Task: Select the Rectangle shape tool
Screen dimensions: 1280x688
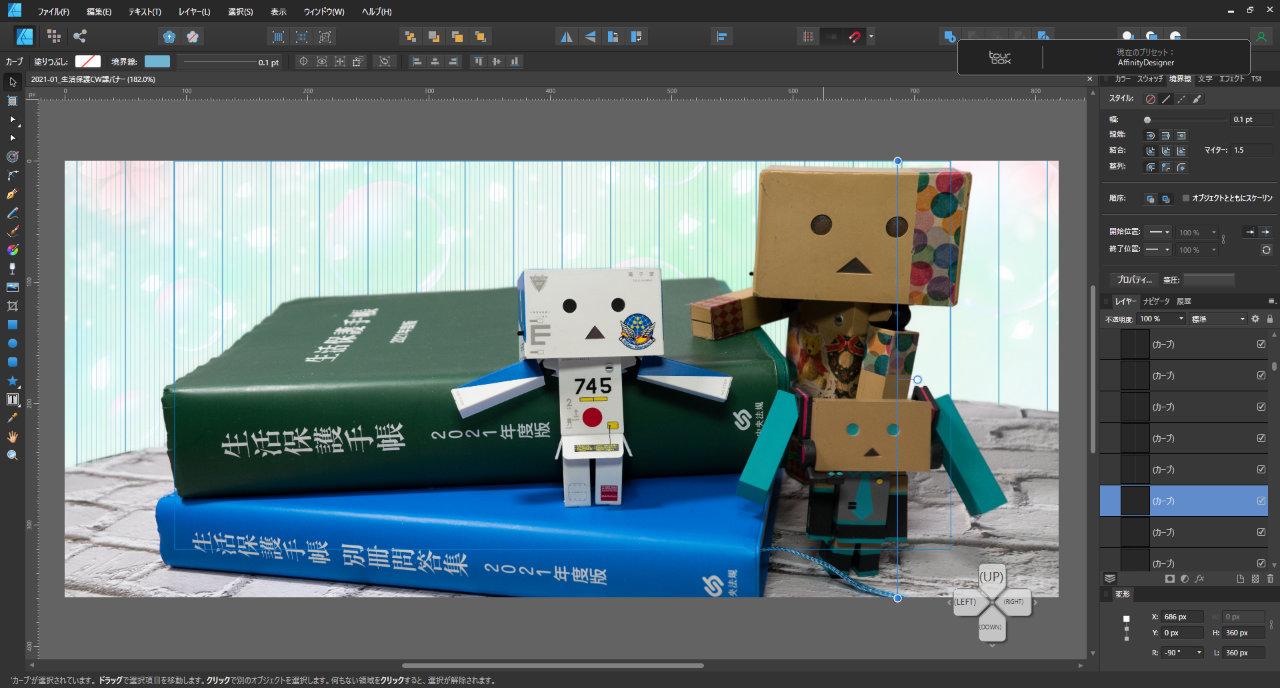Action: (13, 324)
